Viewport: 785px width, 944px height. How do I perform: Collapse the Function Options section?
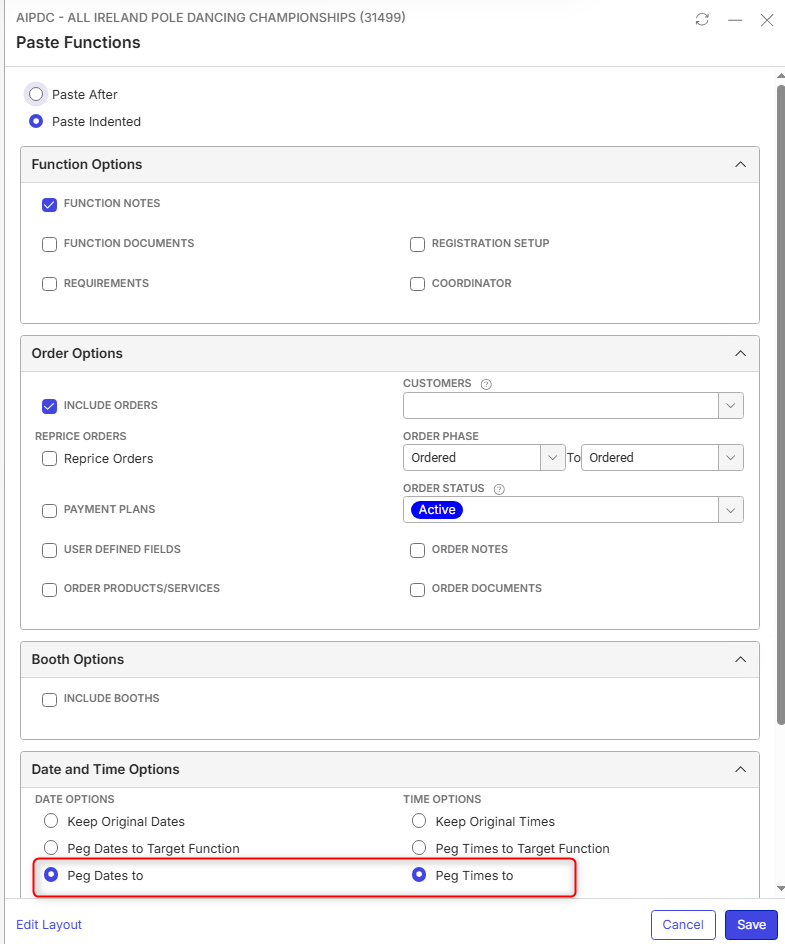pyautogui.click(x=740, y=164)
